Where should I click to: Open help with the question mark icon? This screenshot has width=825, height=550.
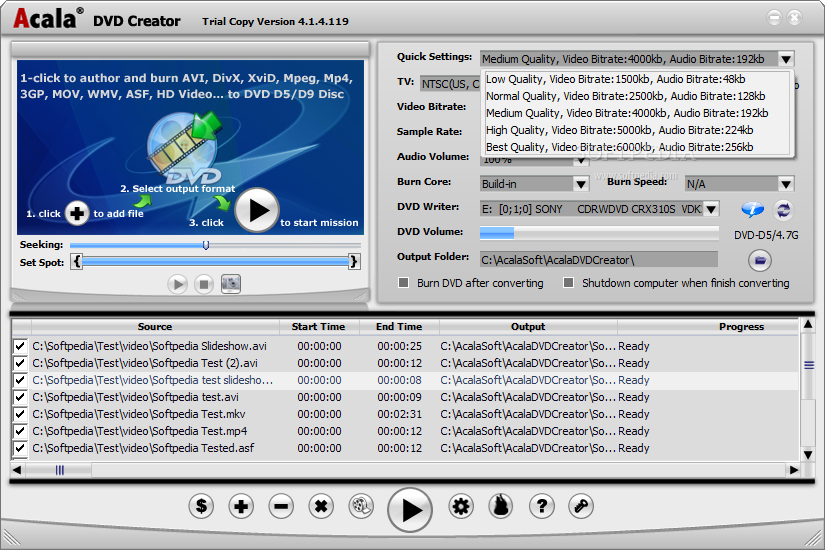[x=541, y=506]
